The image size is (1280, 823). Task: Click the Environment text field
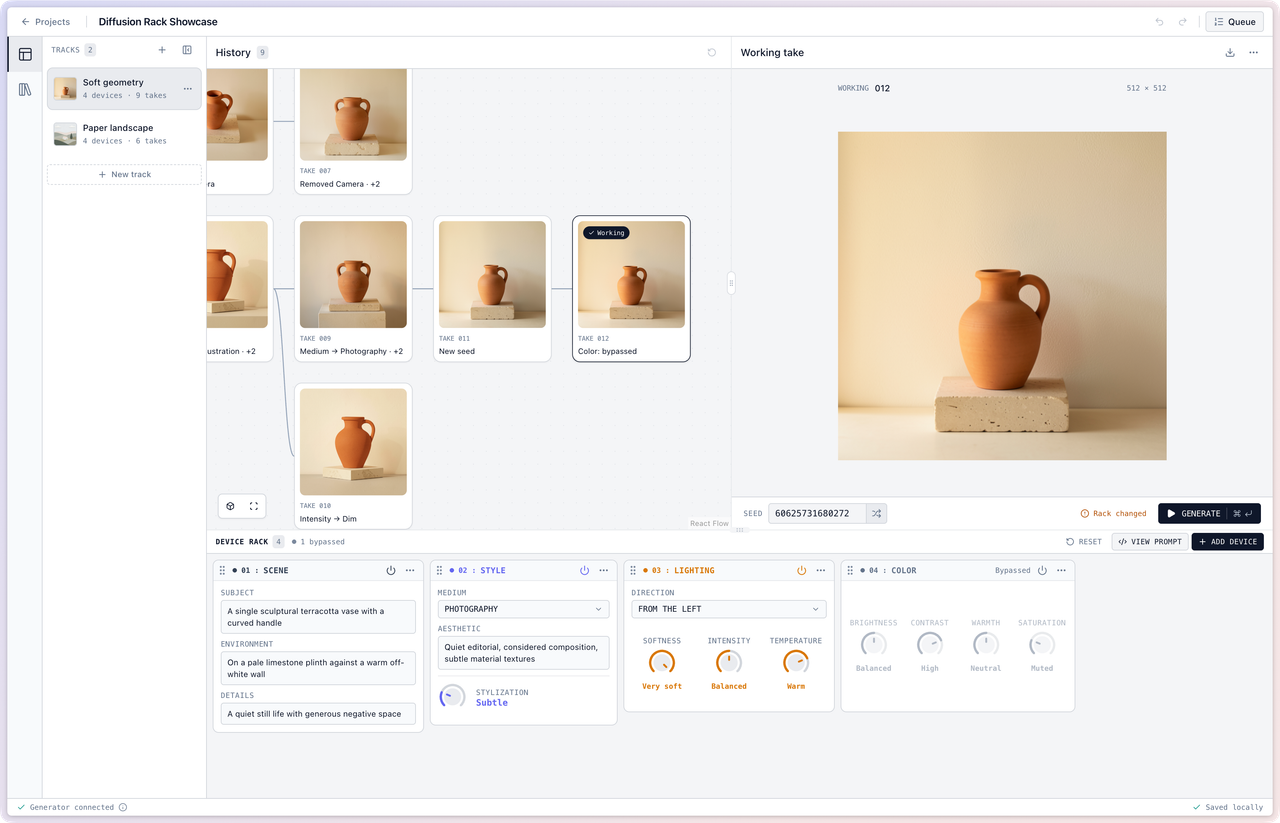[318, 668]
